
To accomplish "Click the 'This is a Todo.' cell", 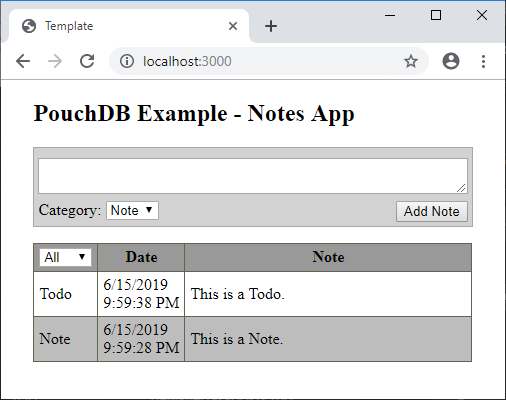I will (328, 294).
